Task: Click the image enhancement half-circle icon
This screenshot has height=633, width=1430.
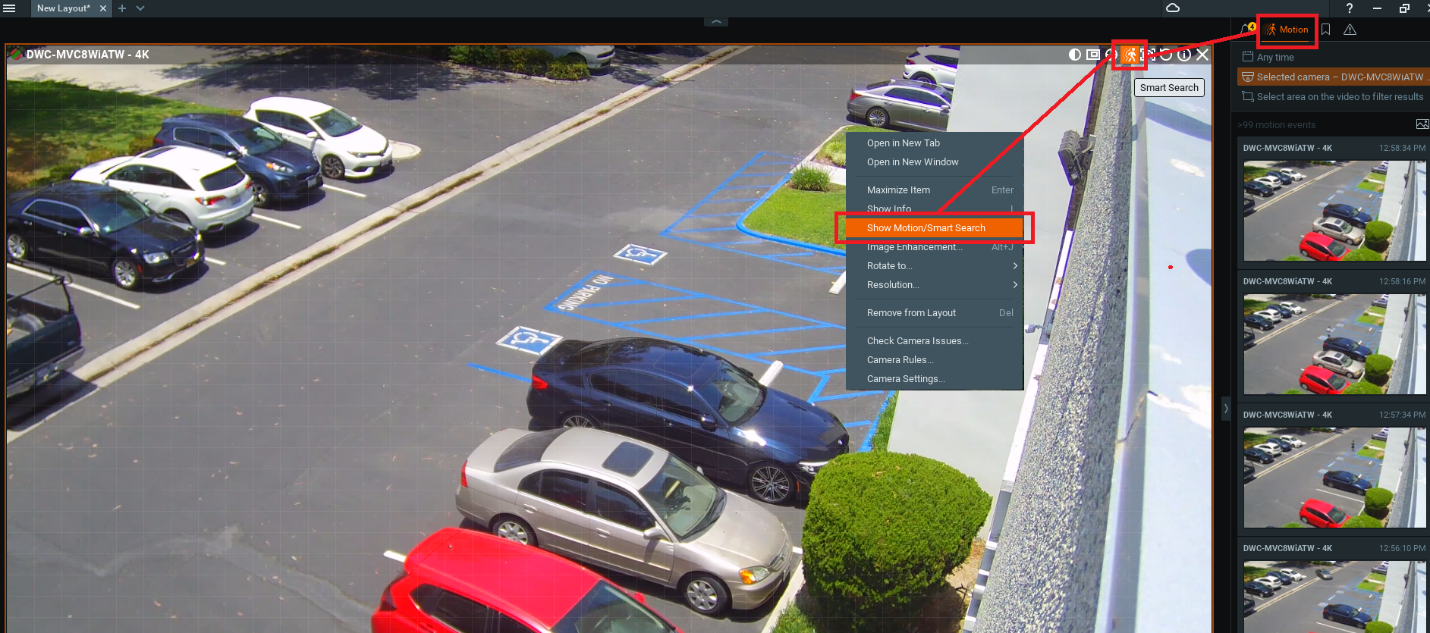Action: tap(1075, 55)
